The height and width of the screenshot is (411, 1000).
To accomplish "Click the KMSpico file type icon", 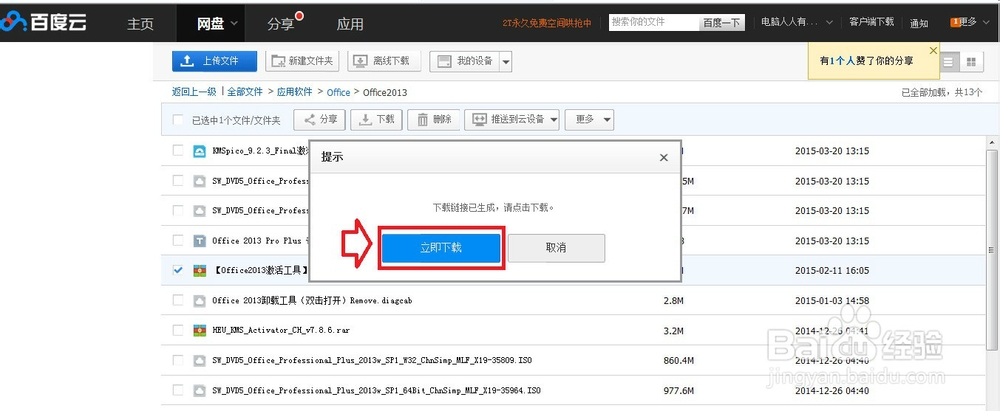I will click(199, 151).
